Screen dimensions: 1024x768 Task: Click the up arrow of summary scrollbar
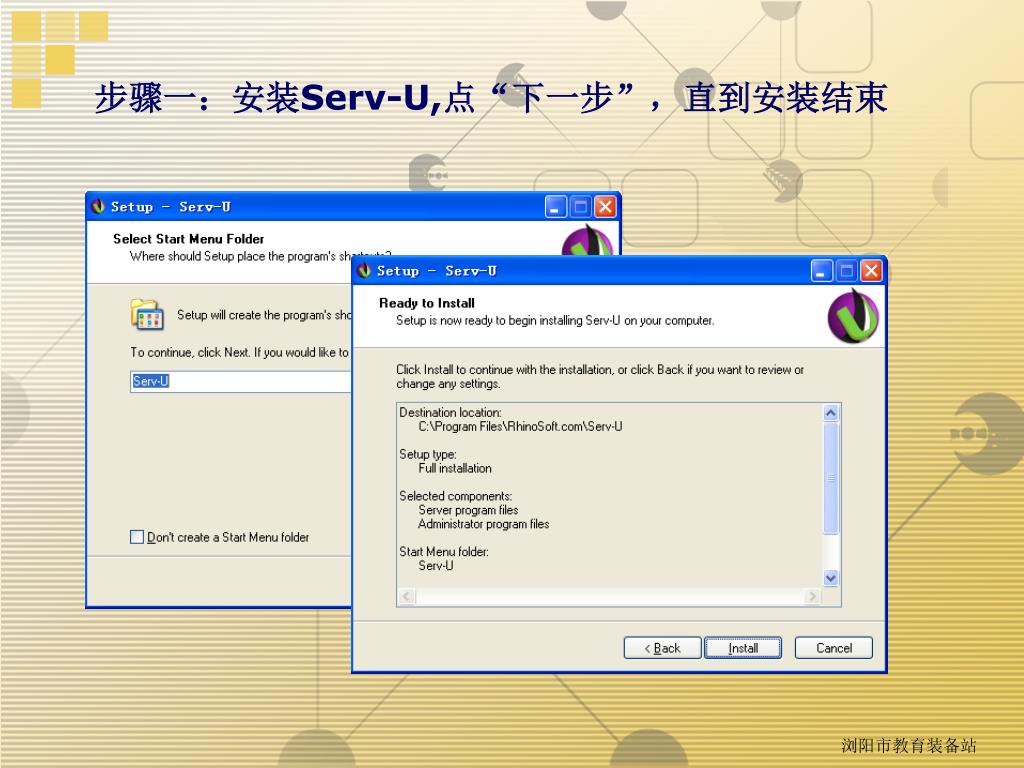[x=831, y=413]
